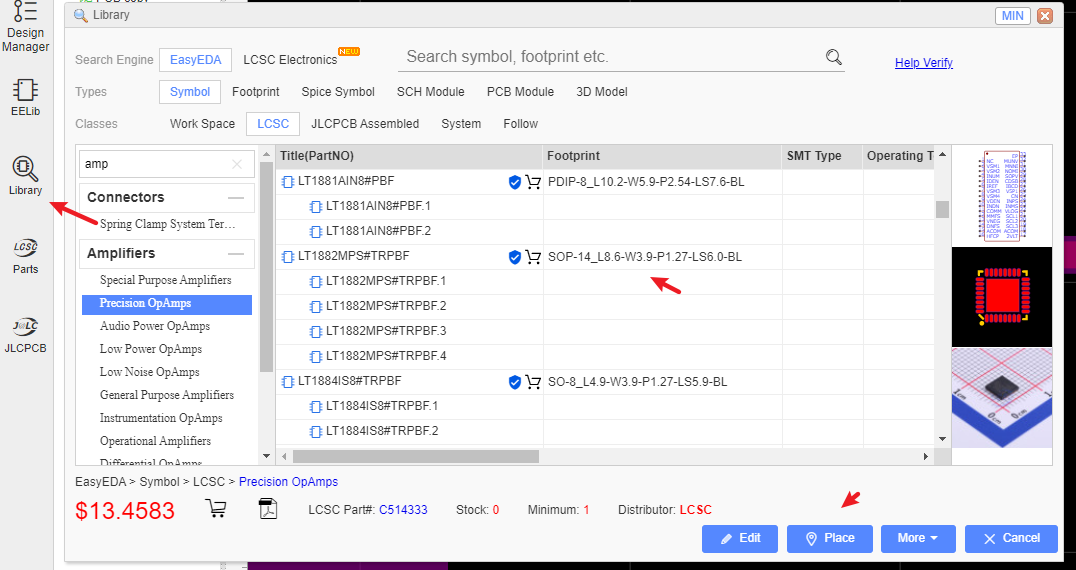Select the Symbol type
1076x570 pixels.
point(190,92)
